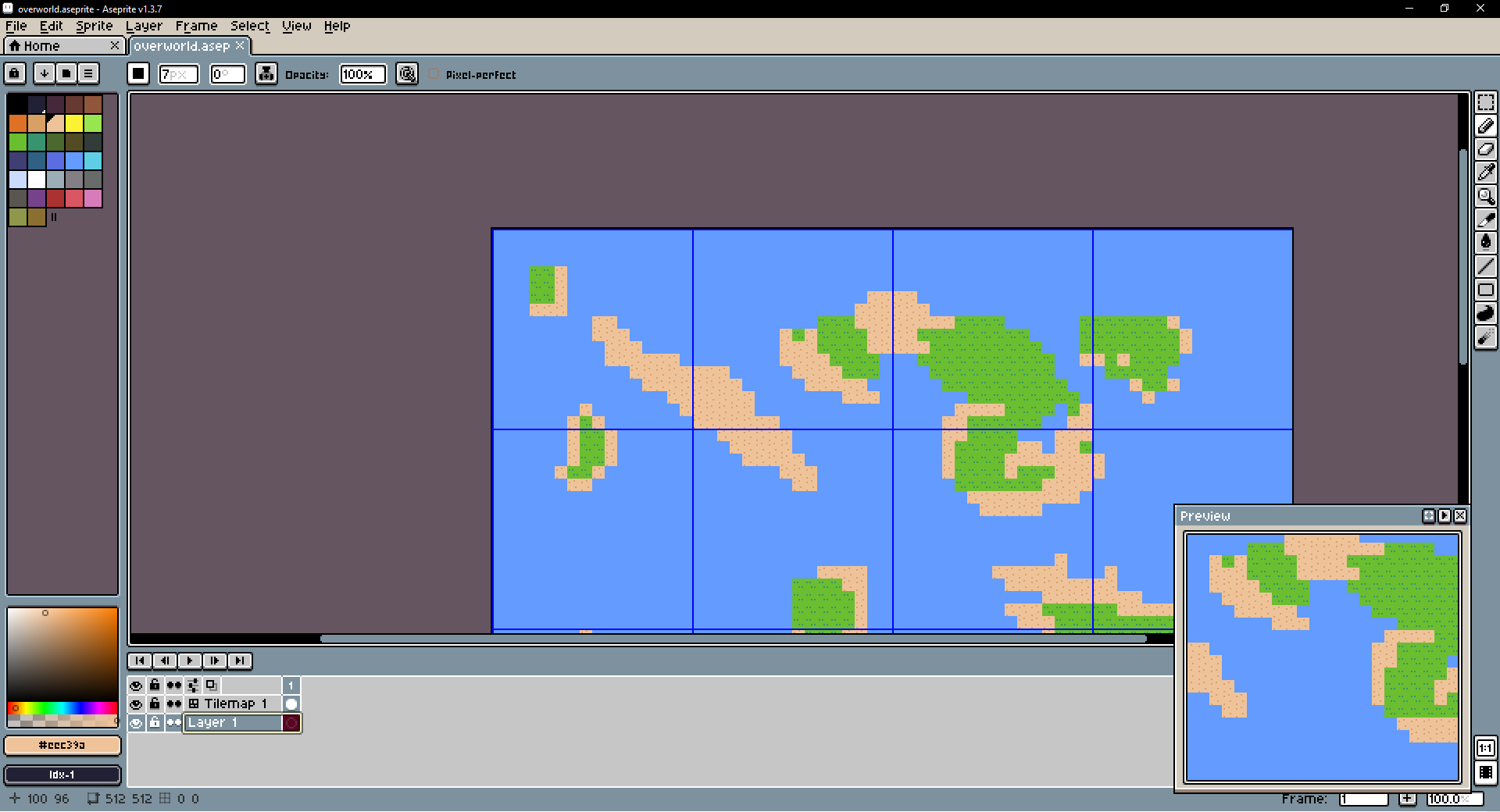Image resolution: width=1500 pixels, height=812 pixels.
Task: Open the palette options menu icon
Action: 88,73
